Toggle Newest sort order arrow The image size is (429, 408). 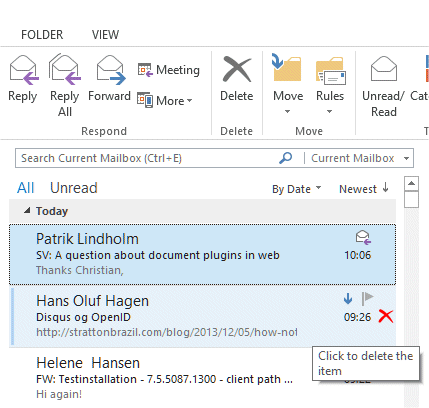coord(386,188)
